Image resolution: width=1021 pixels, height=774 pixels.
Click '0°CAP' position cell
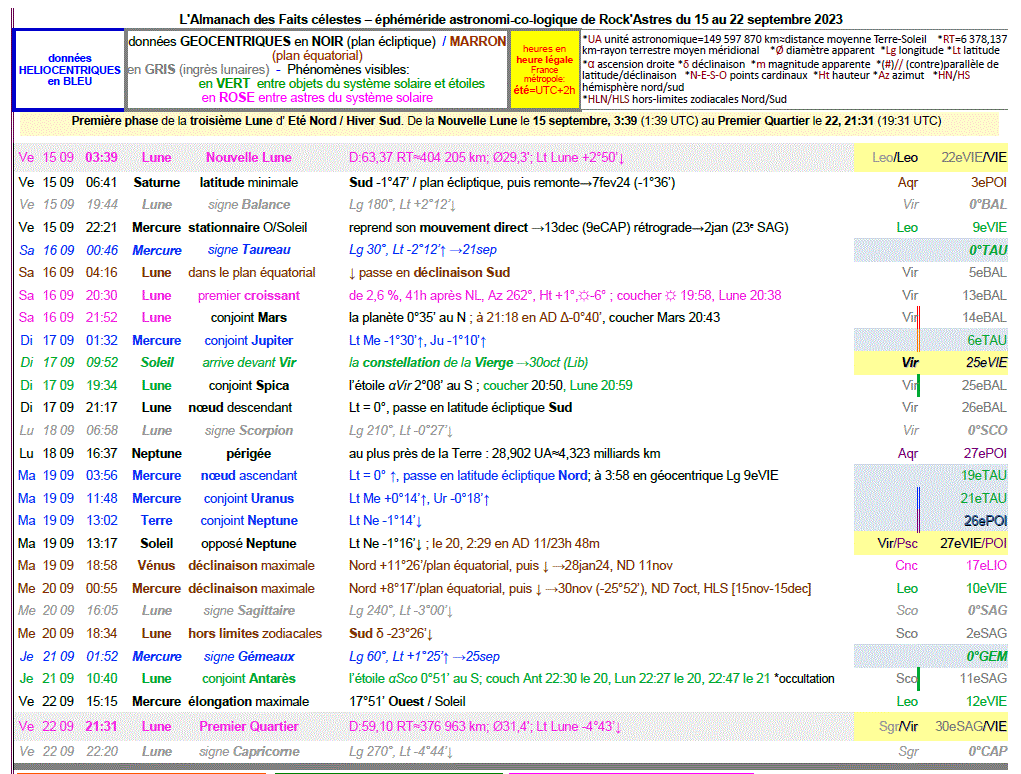(988, 751)
